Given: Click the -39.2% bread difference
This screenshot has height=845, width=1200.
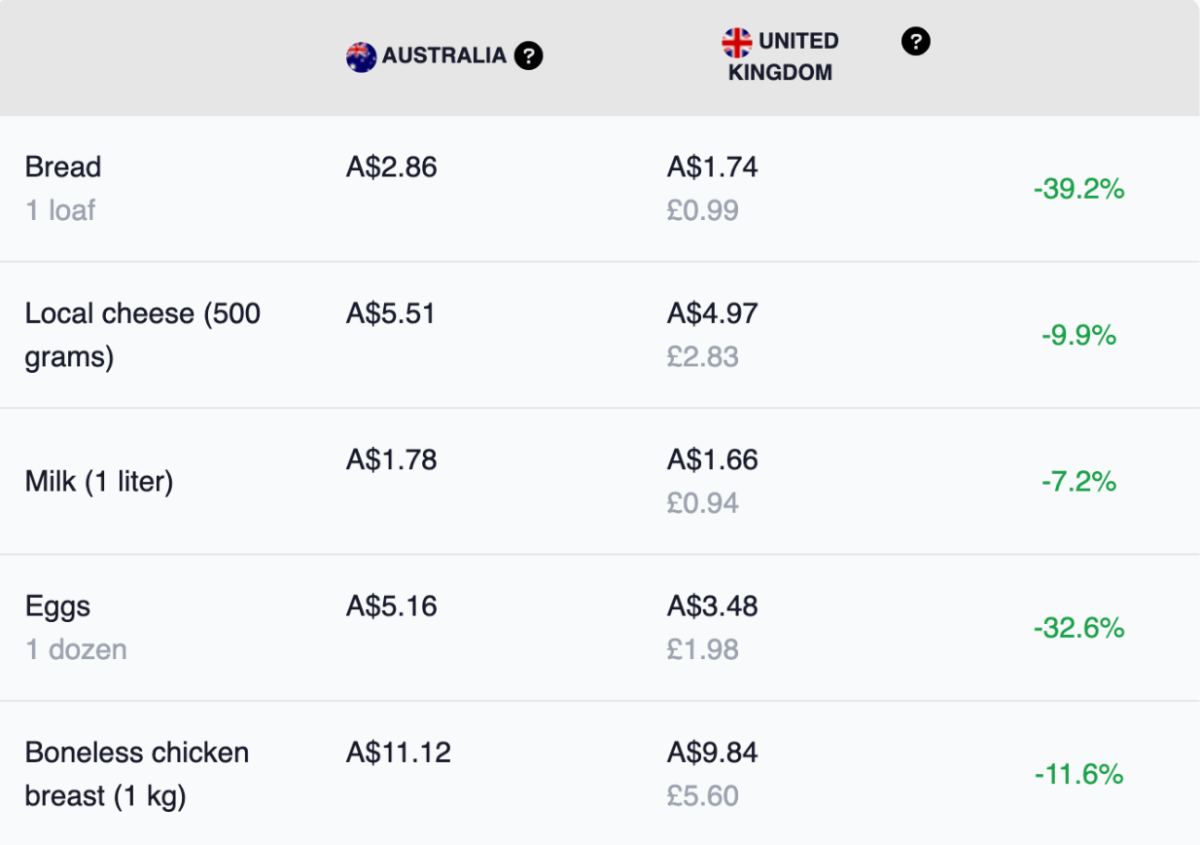Looking at the screenshot, I should click(1079, 189).
